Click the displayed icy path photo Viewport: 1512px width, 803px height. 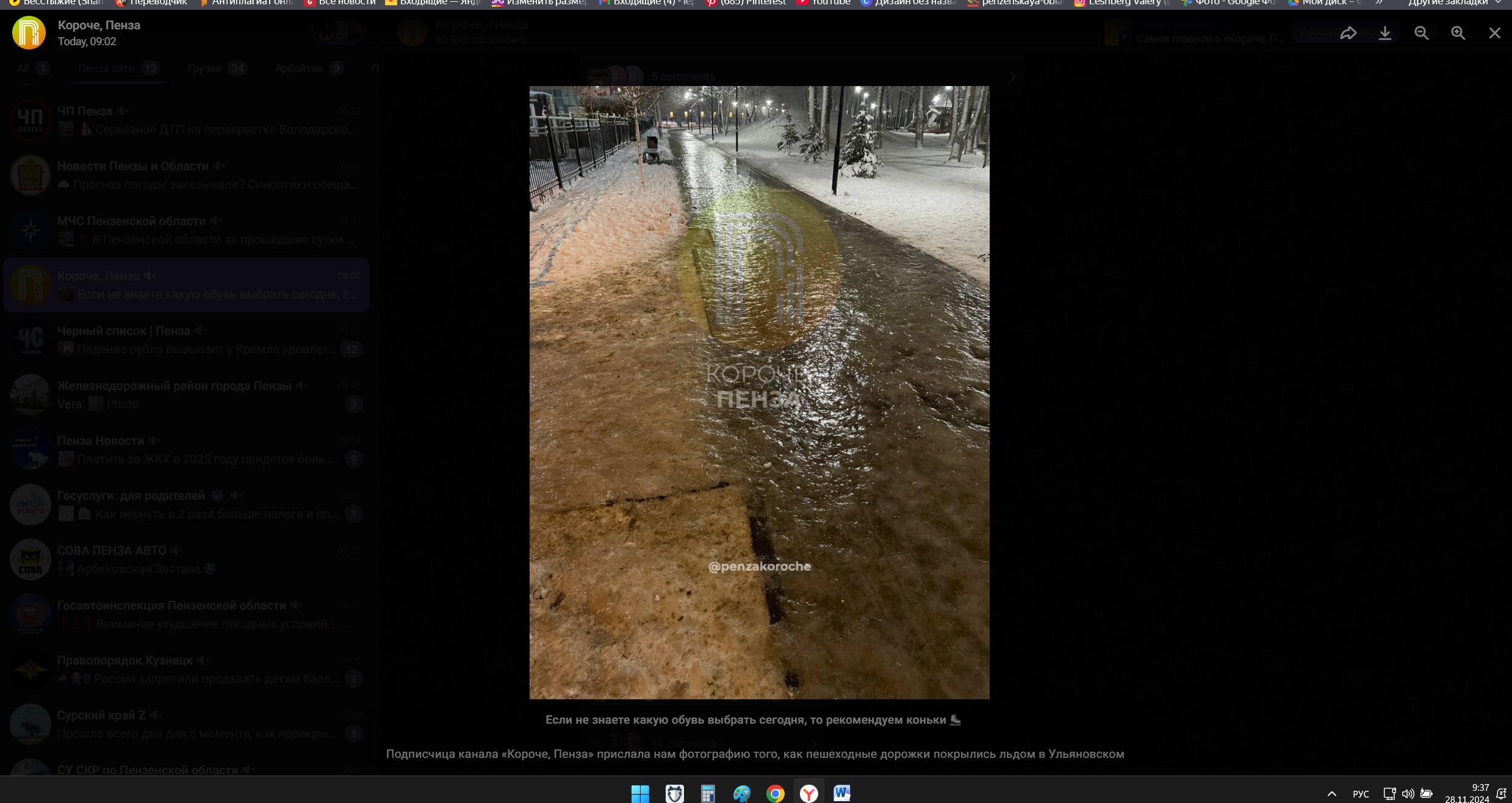coord(759,392)
